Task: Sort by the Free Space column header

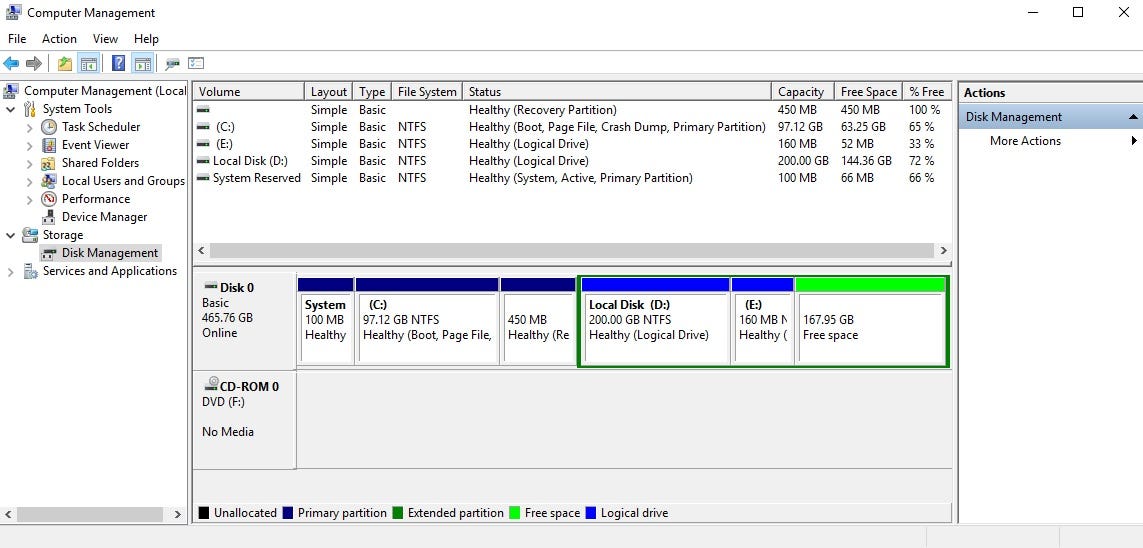Action: point(867,92)
